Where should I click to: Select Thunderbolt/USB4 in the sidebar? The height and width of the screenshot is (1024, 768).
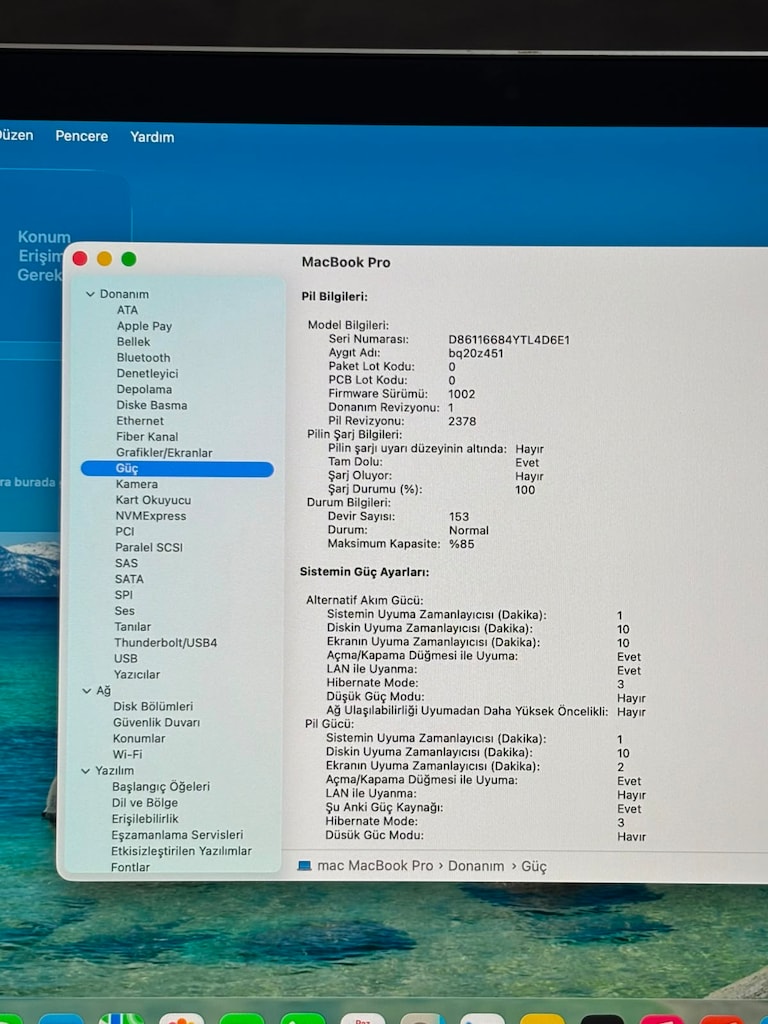(x=166, y=643)
